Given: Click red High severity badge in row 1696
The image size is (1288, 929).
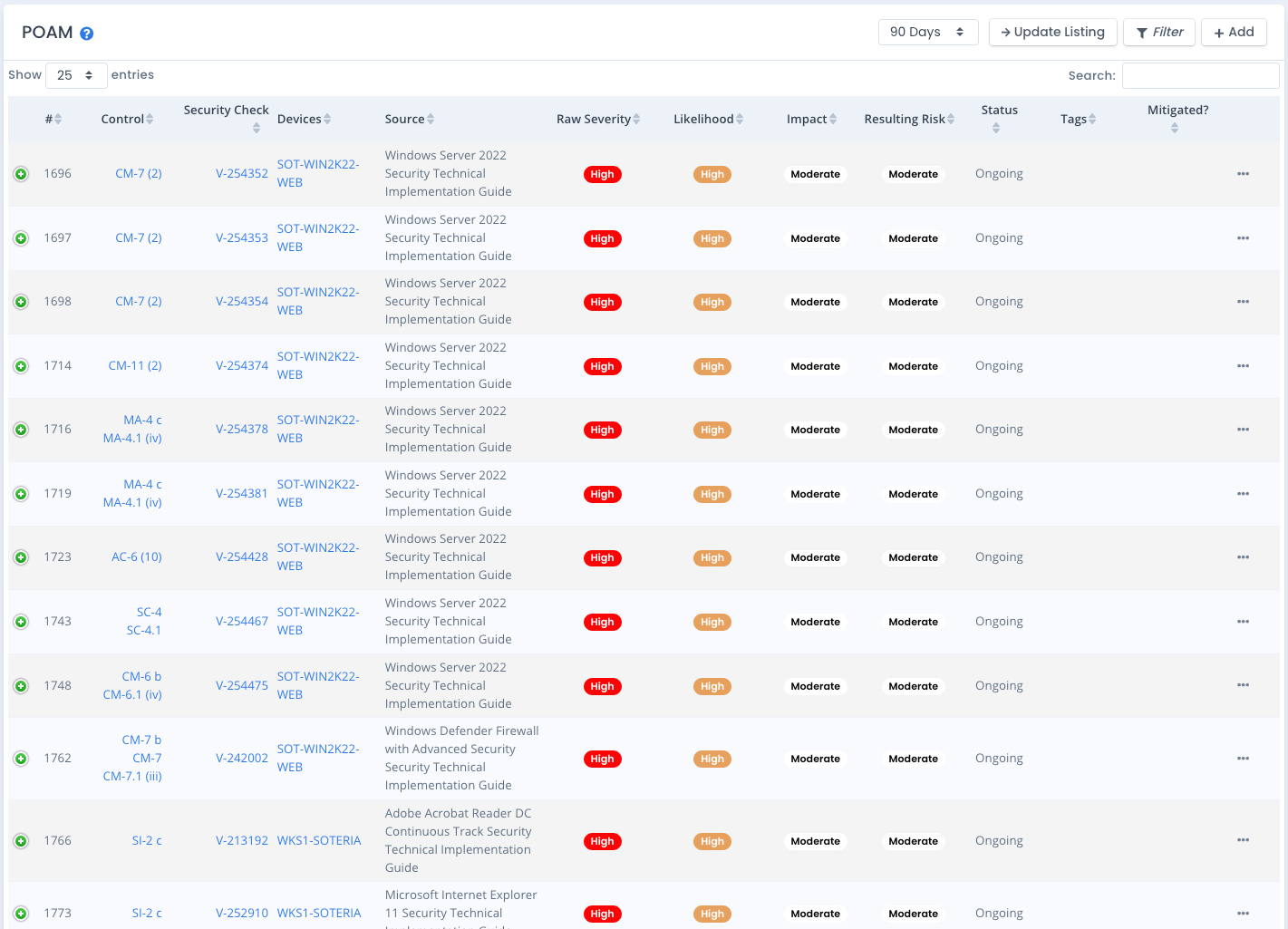Looking at the screenshot, I should pyautogui.click(x=603, y=175).
